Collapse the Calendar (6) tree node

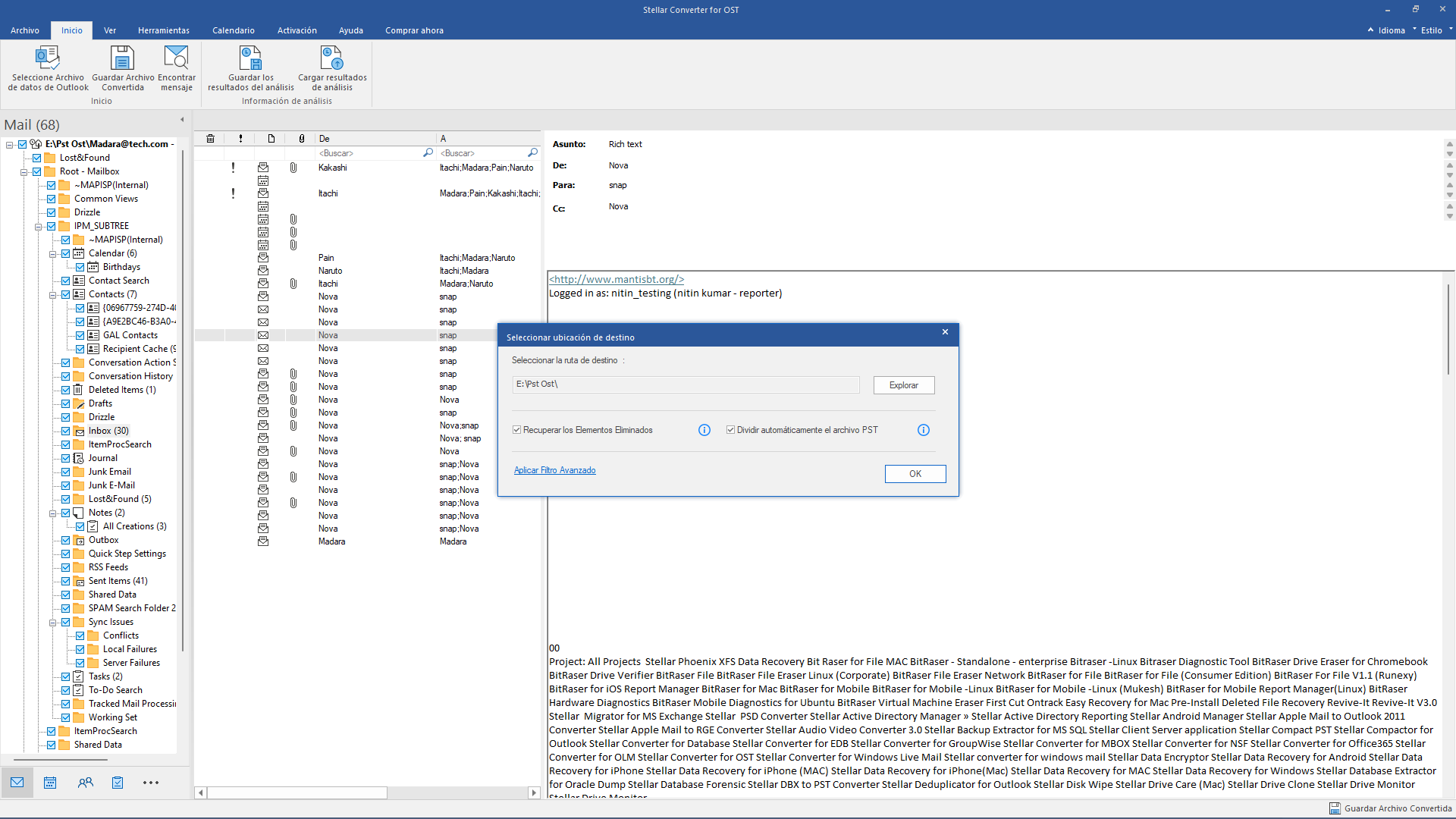click(53, 254)
